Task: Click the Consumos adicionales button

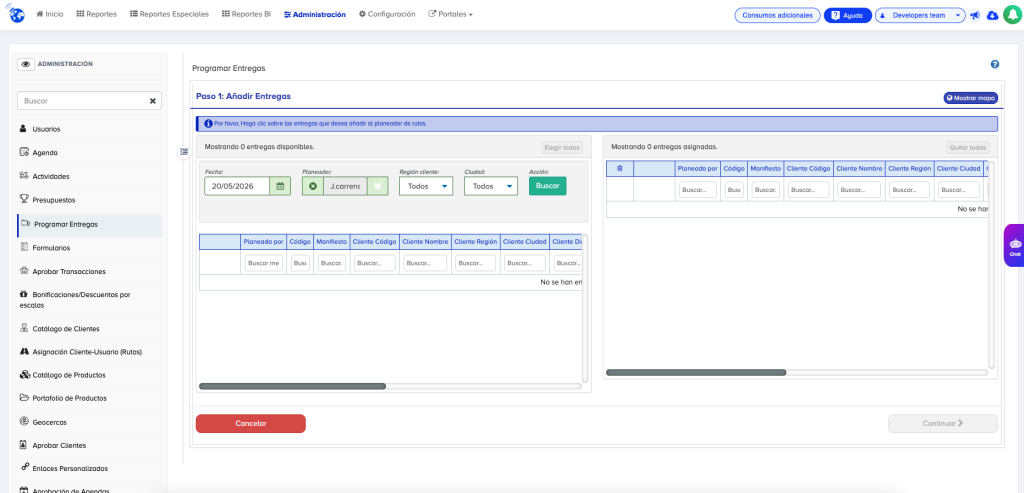Action: pos(777,15)
